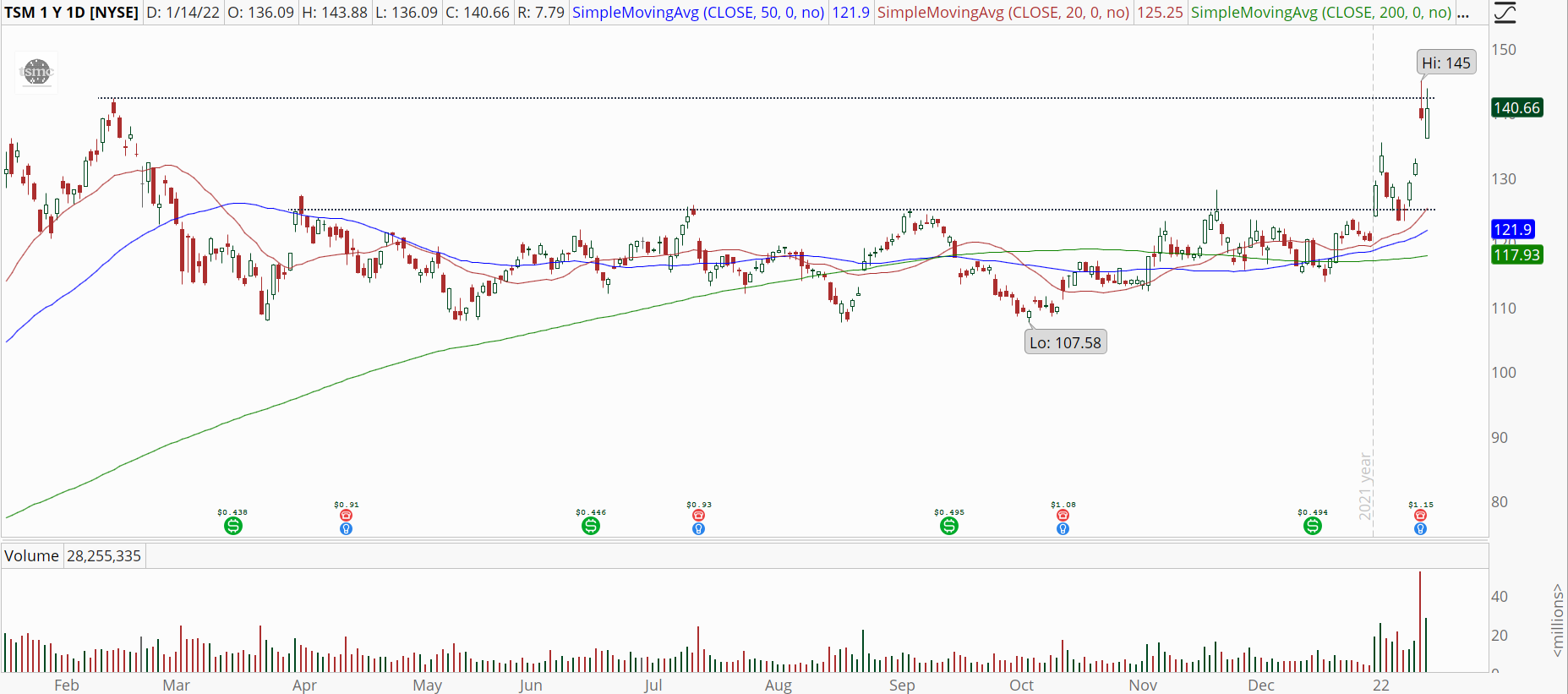This screenshot has width=1568, height=694.
Task: Click the low value L: 136.09
Action: tap(407, 13)
